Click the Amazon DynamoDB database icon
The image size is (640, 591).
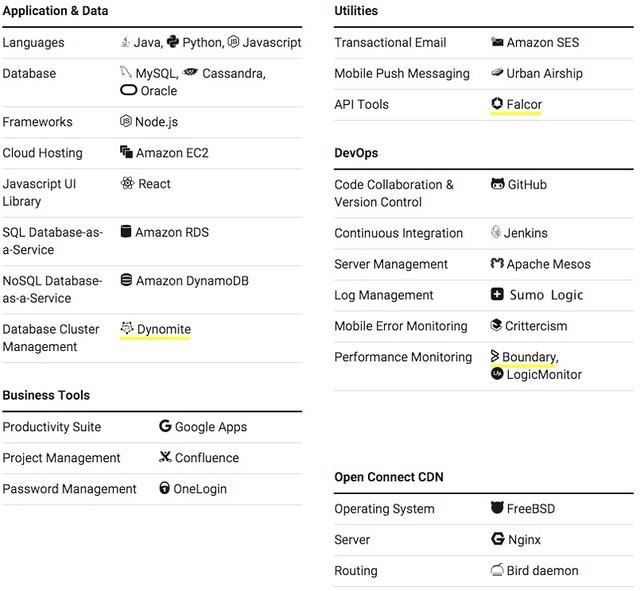coord(126,281)
